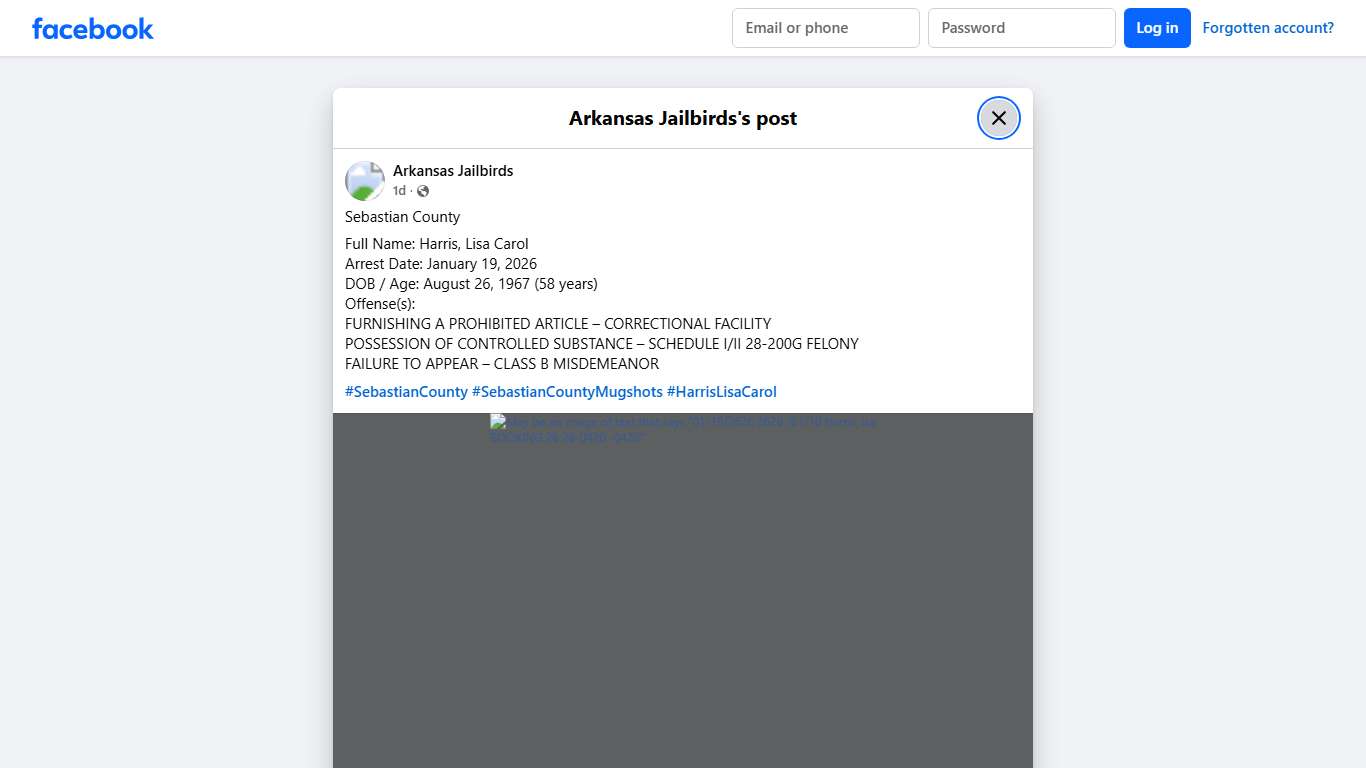This screenshot has height=768, width=1366.
Task: Click the gray post image area
Action: point(682,600)
